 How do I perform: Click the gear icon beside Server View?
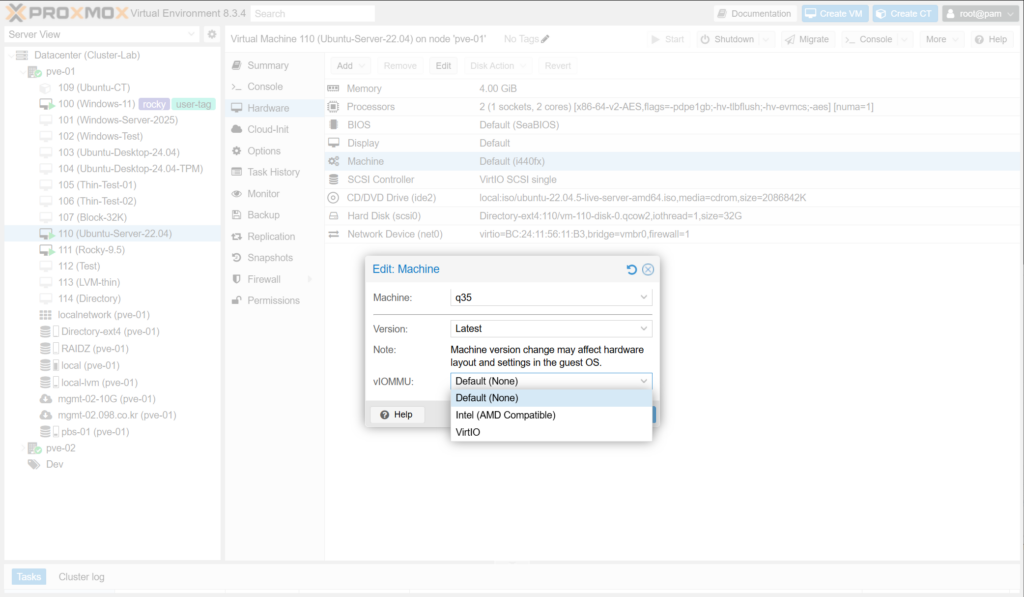(x=212, y=35)
